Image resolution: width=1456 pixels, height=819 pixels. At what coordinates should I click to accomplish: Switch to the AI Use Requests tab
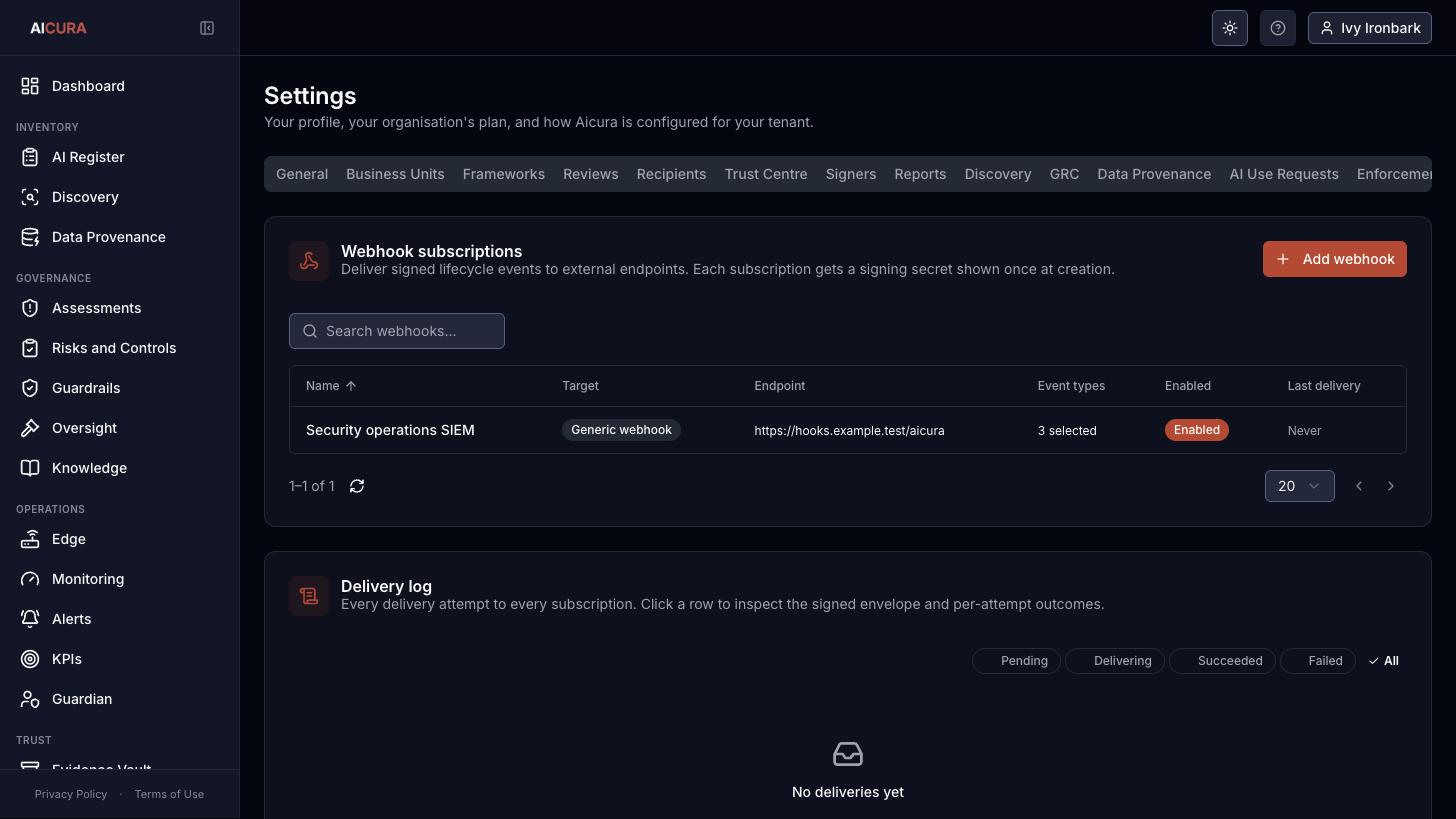coord(1284,174)
